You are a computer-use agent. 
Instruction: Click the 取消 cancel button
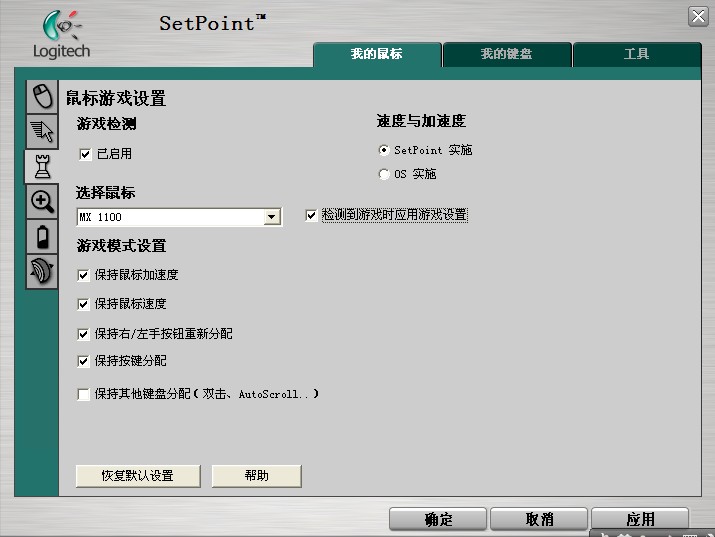pos(539,519)
